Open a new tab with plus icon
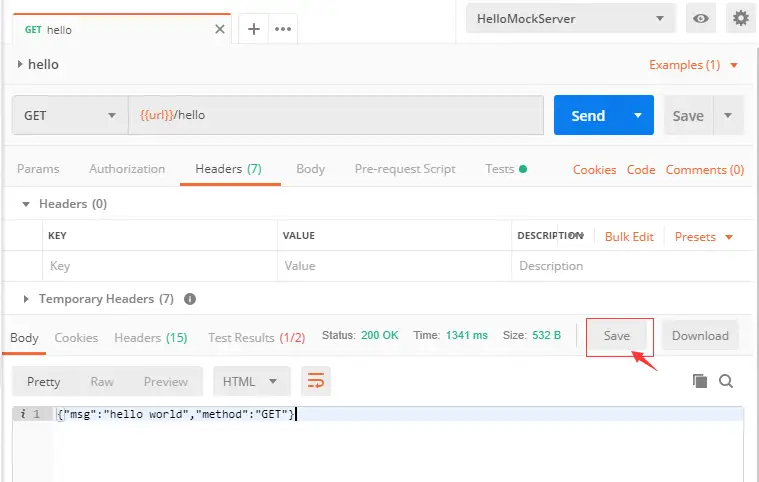Screen dimensions: 759x482 click(x=254, y=29)
